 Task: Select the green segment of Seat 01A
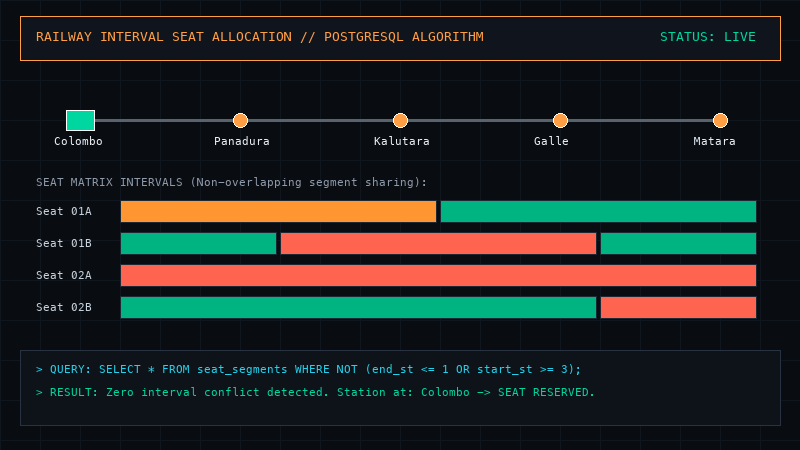[x=598, y=211]
